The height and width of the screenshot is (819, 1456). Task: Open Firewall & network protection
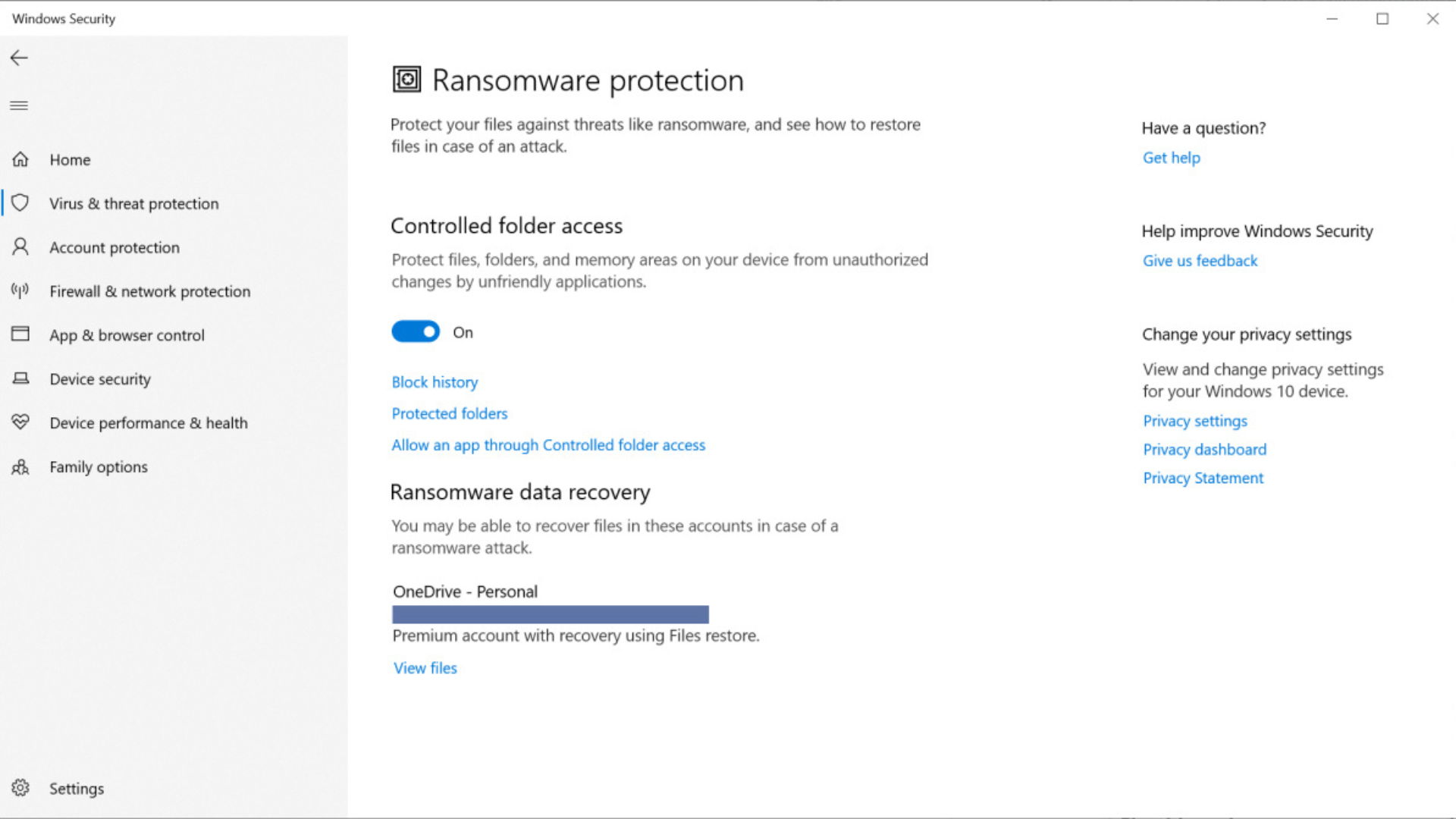click(x=149, y=291)
